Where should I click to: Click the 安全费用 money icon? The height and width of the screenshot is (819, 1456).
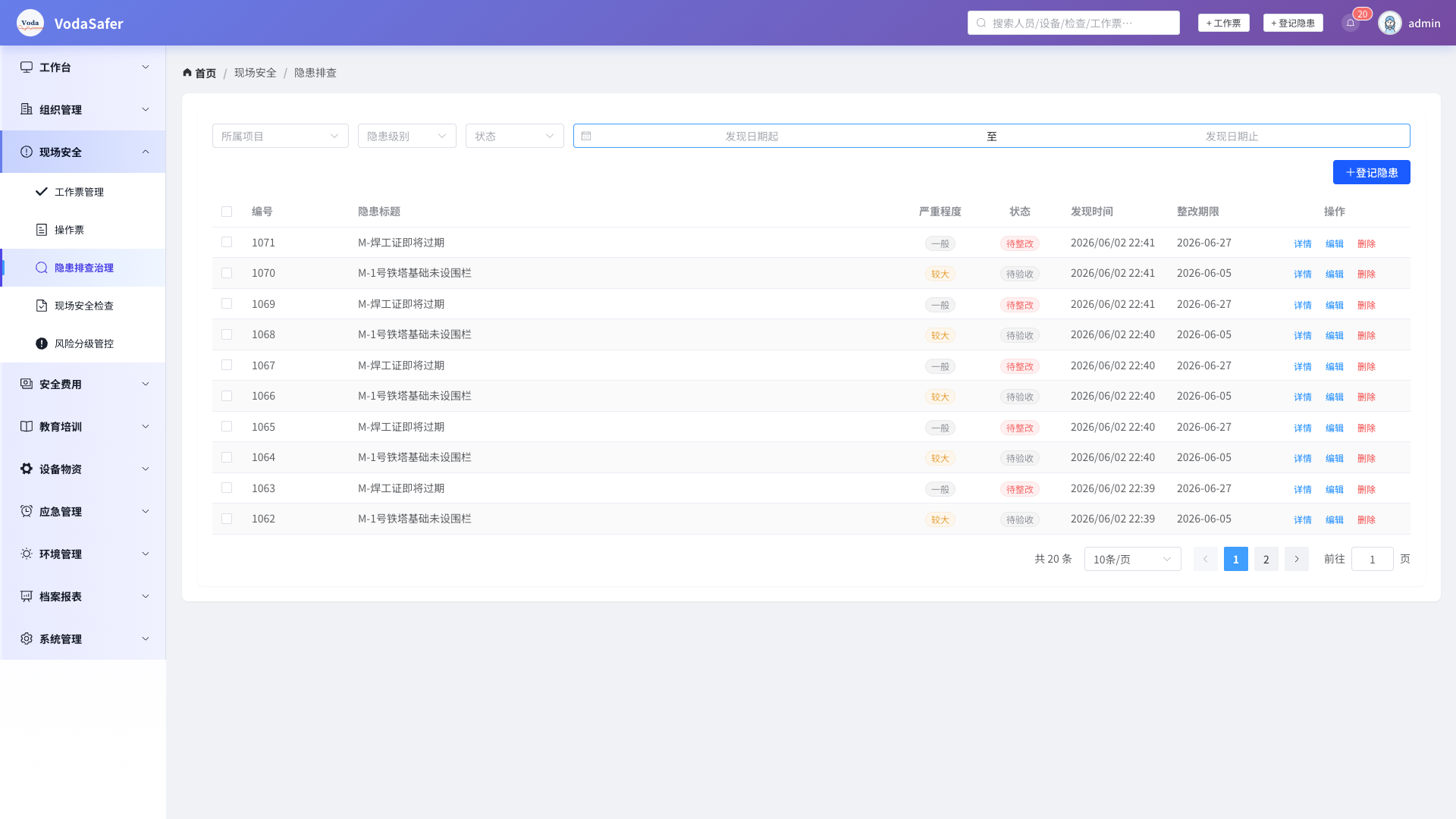(x=27, y=384)
